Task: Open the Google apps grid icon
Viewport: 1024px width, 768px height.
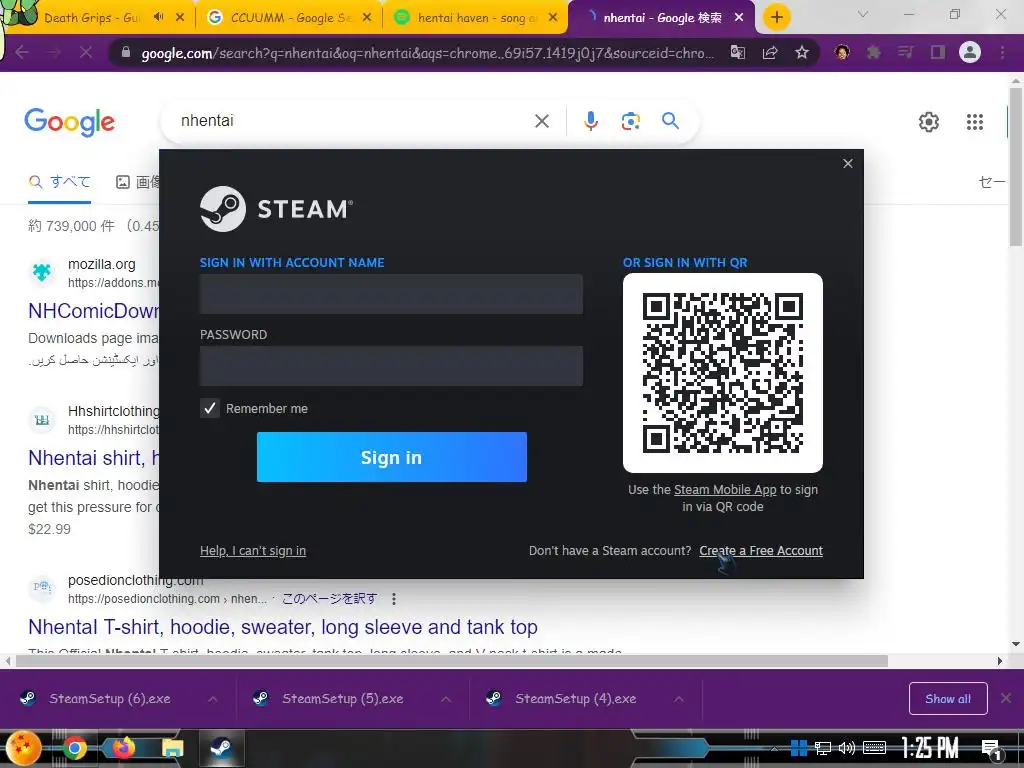Action: point(974,121)
